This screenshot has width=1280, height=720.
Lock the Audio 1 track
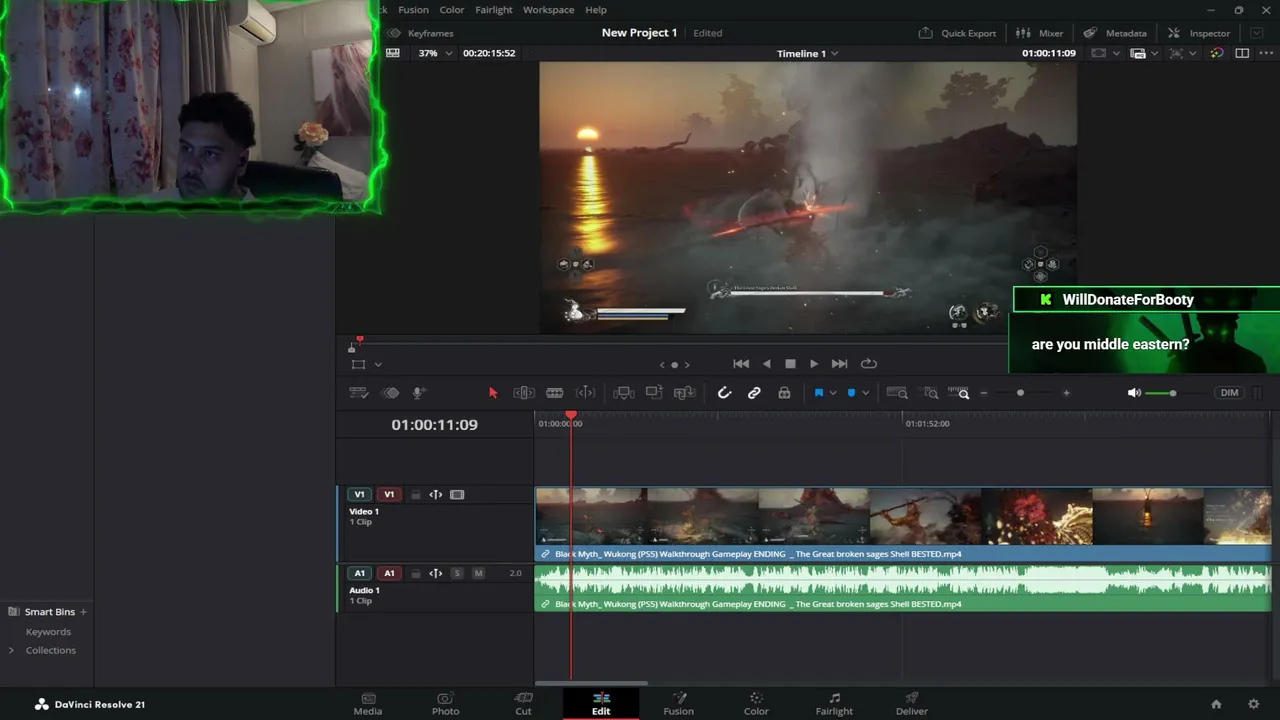point(416,573)
